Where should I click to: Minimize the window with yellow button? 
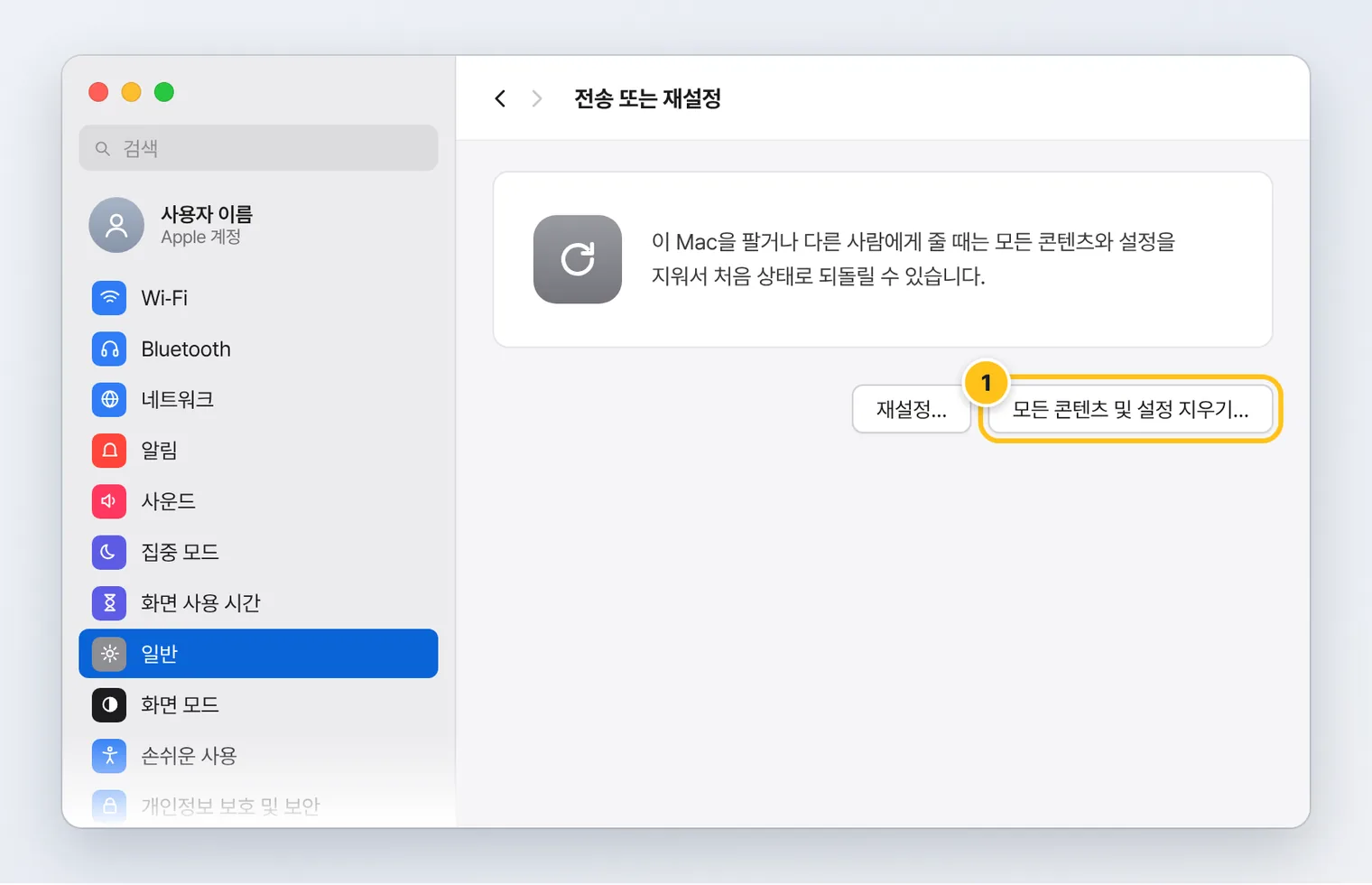131,92
